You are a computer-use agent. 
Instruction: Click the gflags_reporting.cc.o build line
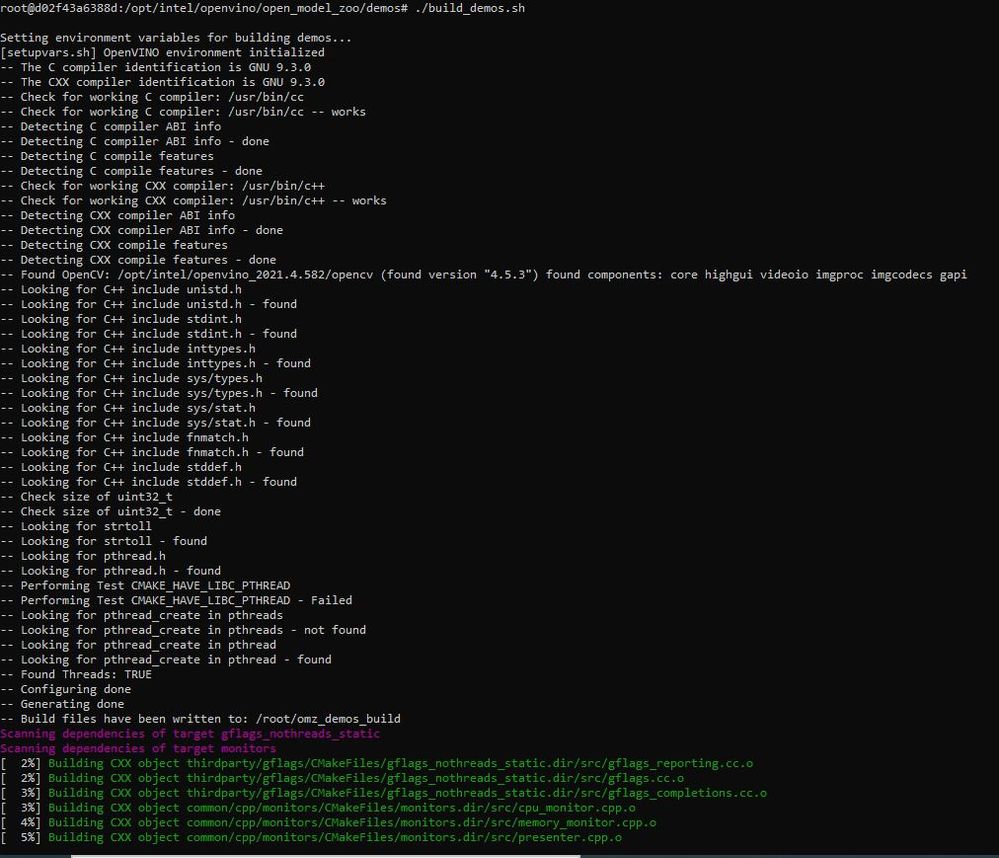[x=377, y=763]
